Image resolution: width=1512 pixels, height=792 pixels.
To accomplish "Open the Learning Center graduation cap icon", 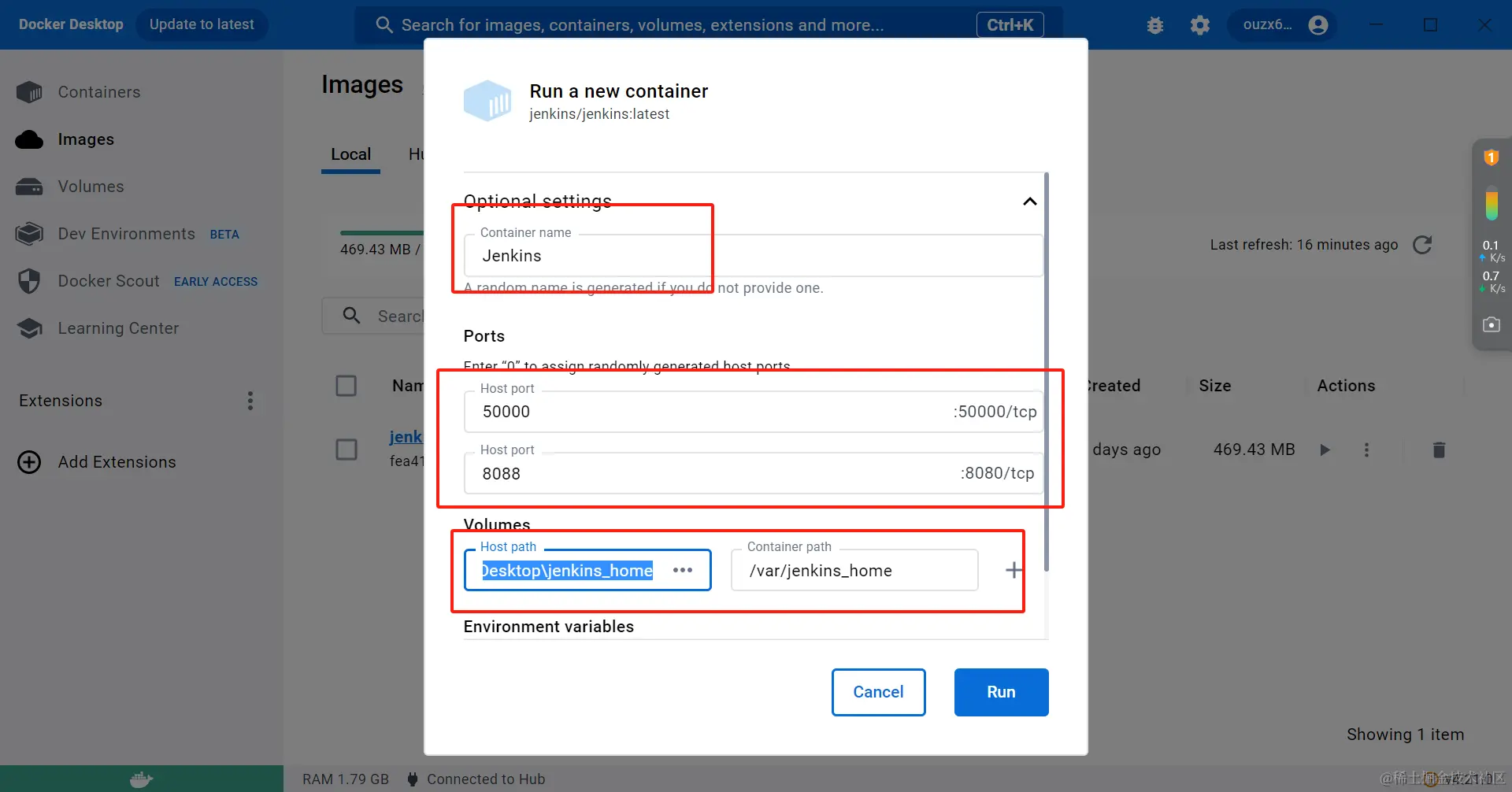I will pos(29,328).
